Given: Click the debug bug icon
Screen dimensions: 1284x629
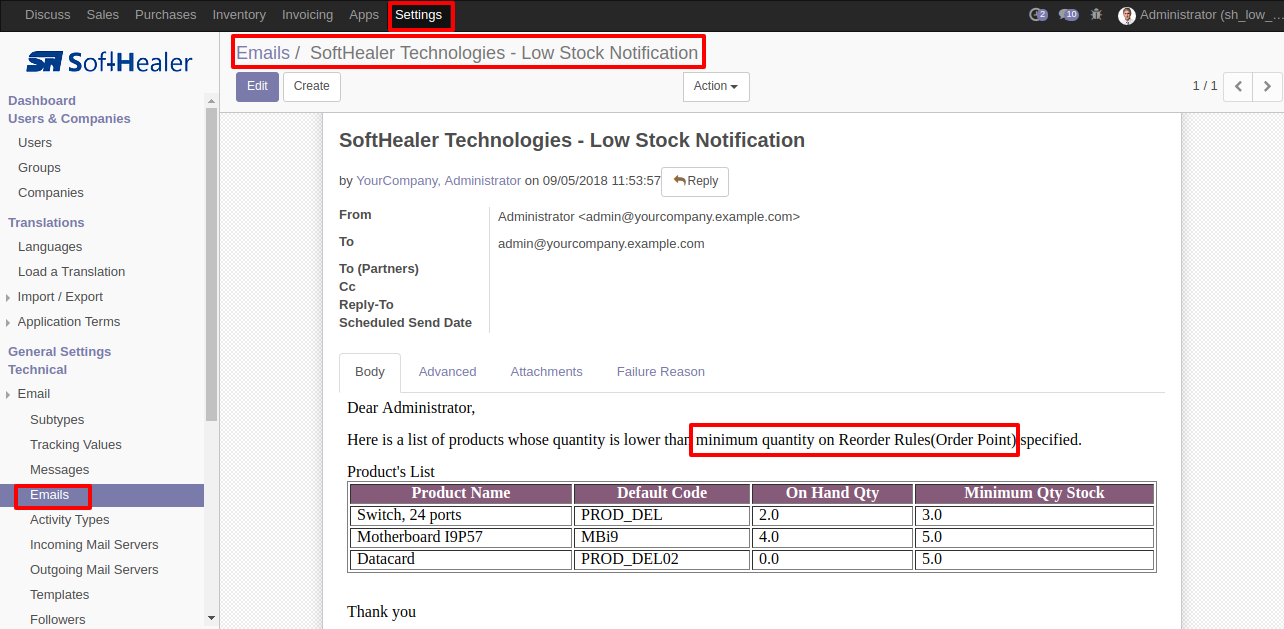Looking at the screenshot, I should click(1097, 15).
